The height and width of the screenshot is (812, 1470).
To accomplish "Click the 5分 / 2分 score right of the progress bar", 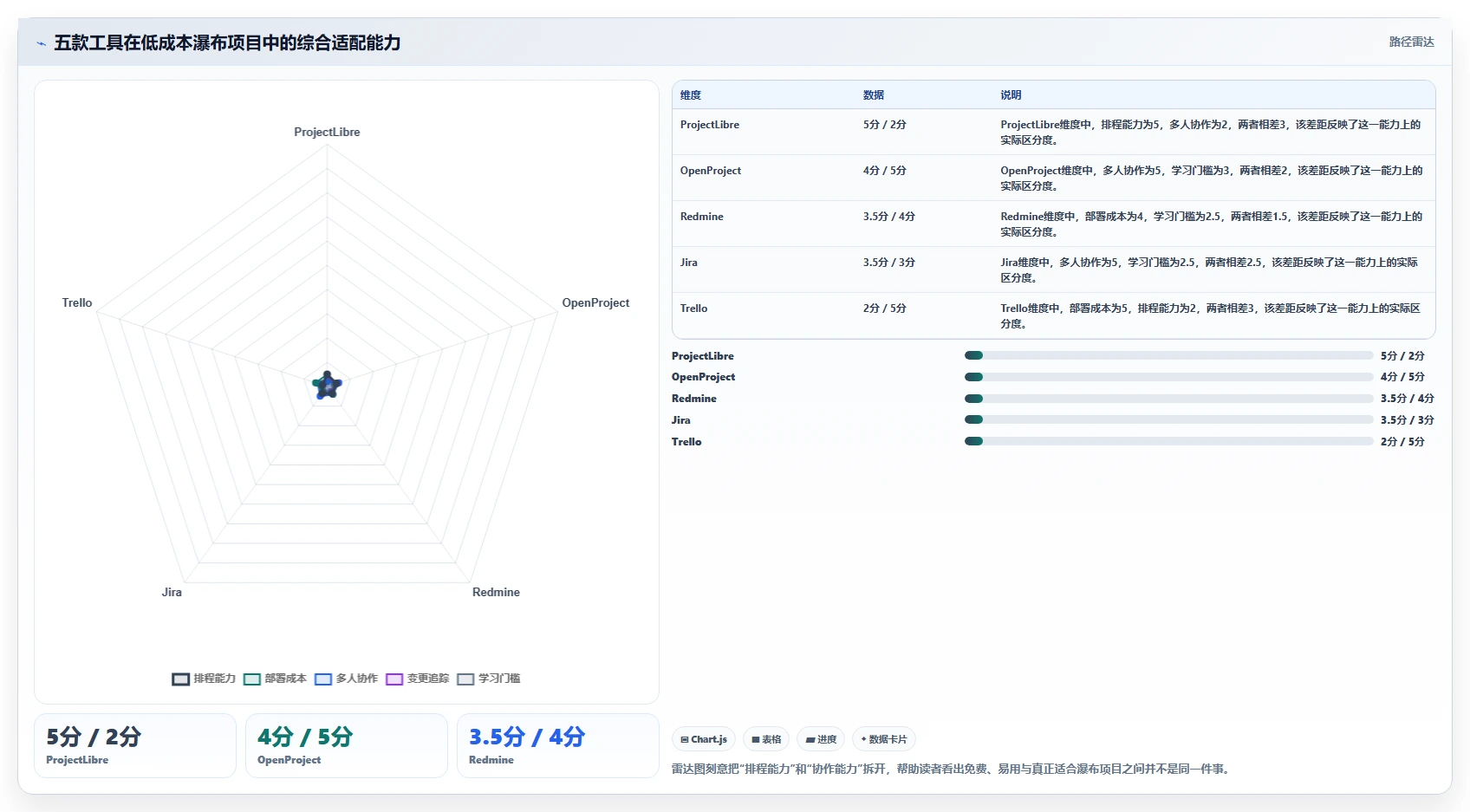I will 1402,356.
